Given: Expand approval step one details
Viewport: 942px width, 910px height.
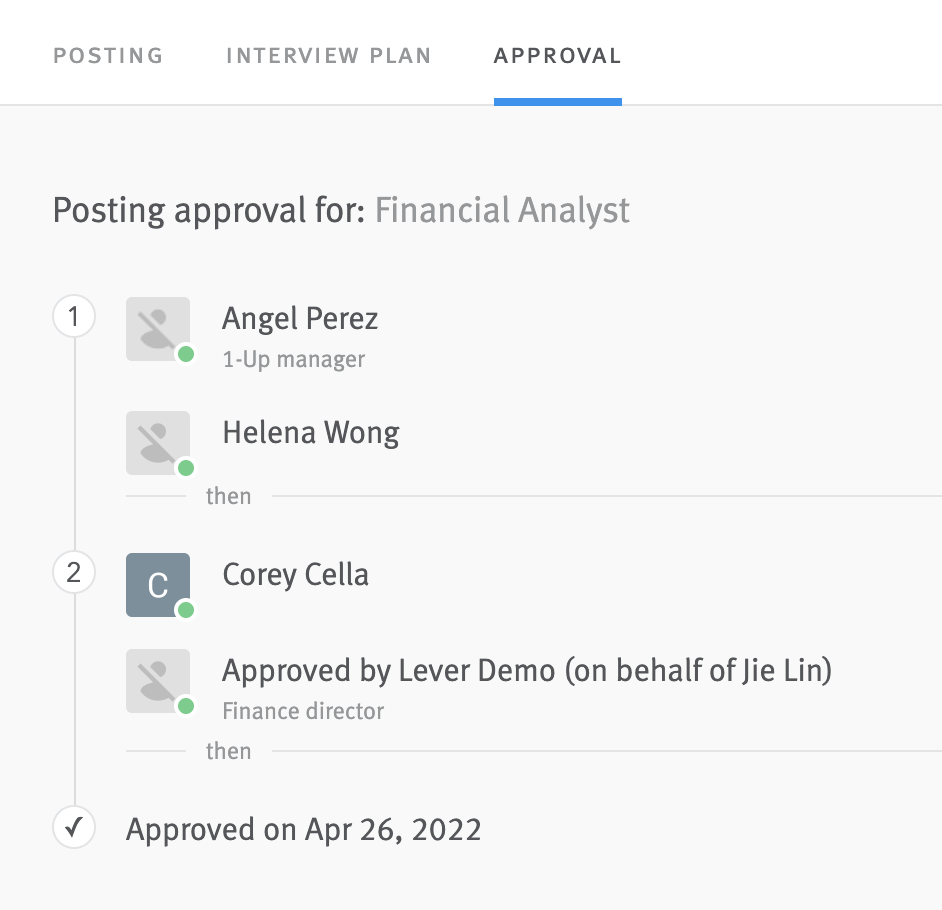Looking at the screenshot, I should pos(73,315).
